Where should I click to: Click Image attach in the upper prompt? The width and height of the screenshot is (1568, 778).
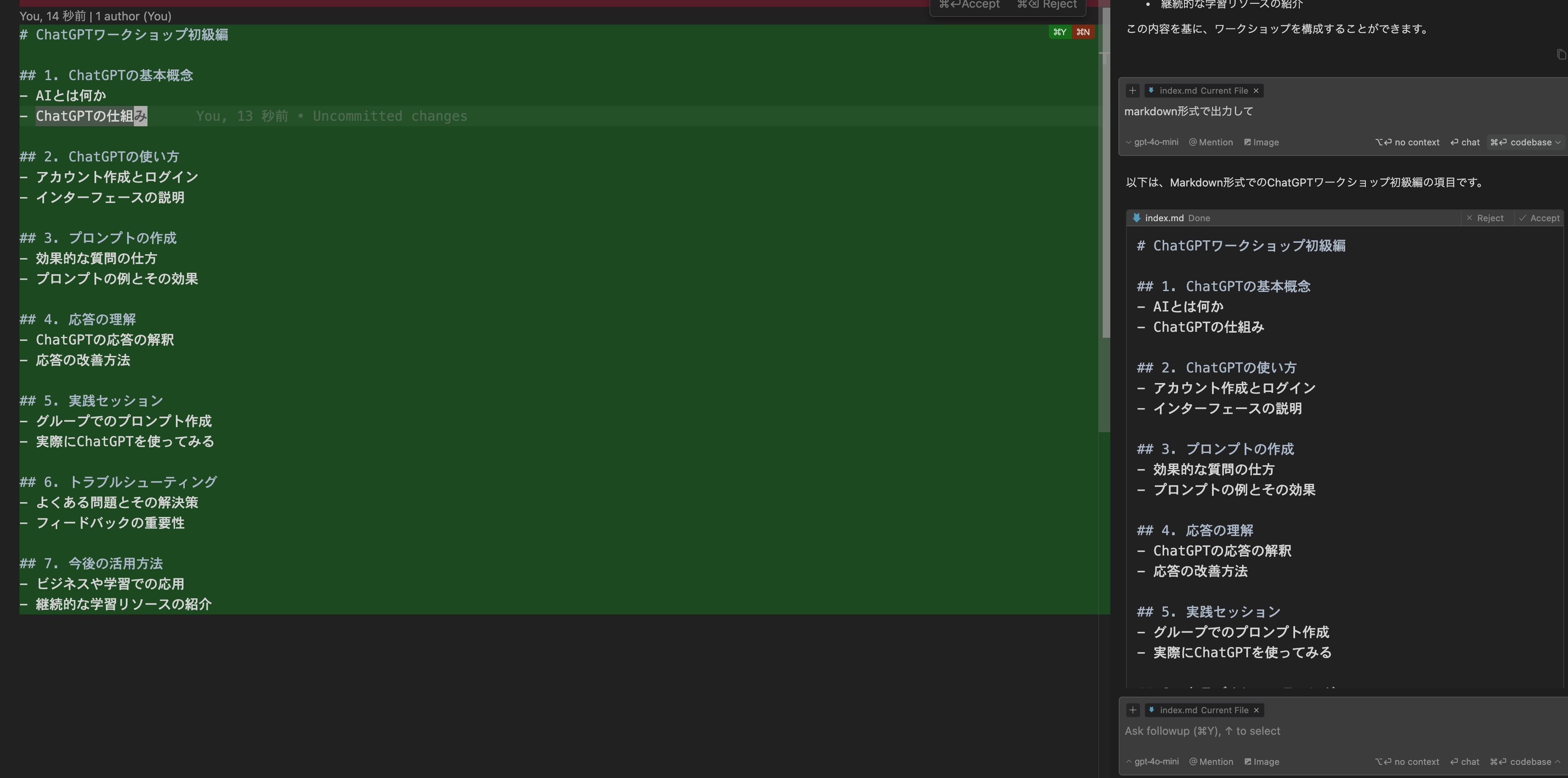(x=1261, y=142)
